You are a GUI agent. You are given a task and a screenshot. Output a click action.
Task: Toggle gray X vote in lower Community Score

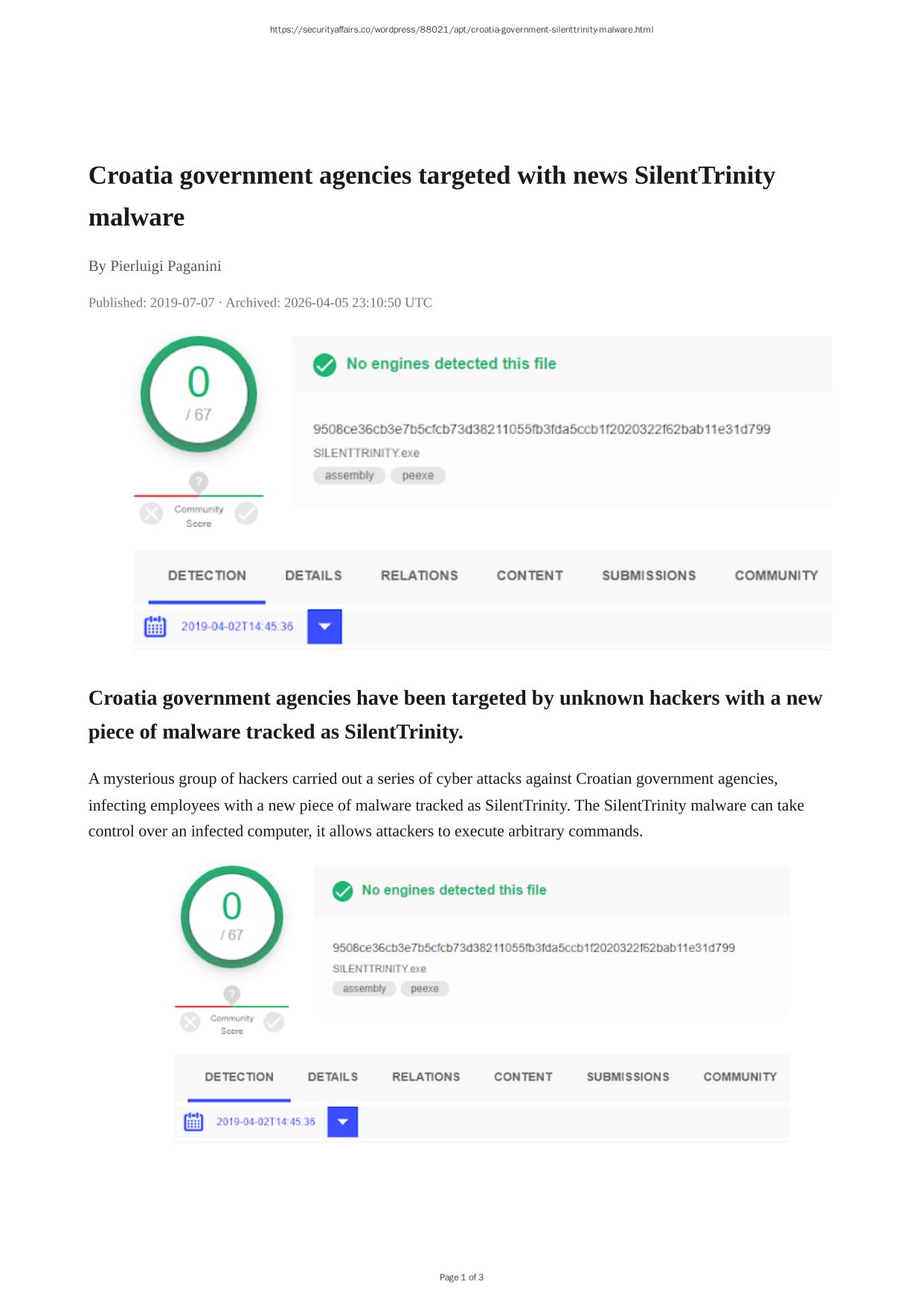[x=190, y=1022]
